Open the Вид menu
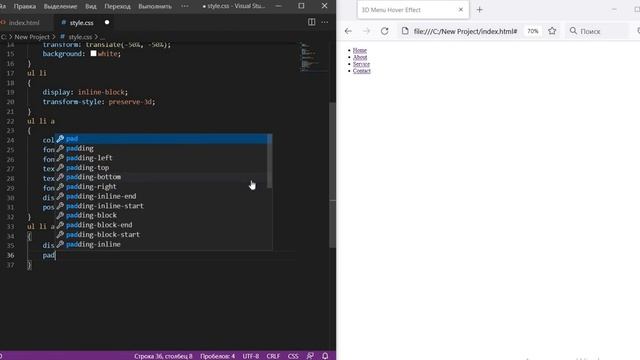 coord(91,6)
